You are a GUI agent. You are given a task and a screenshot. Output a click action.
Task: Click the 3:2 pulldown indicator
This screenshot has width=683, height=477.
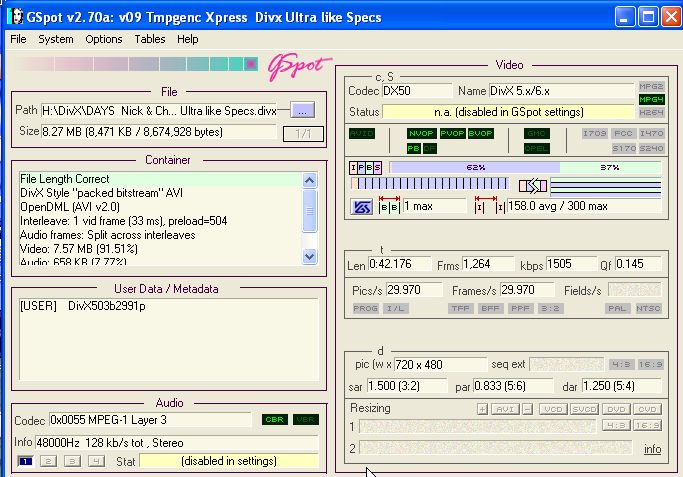551,308
